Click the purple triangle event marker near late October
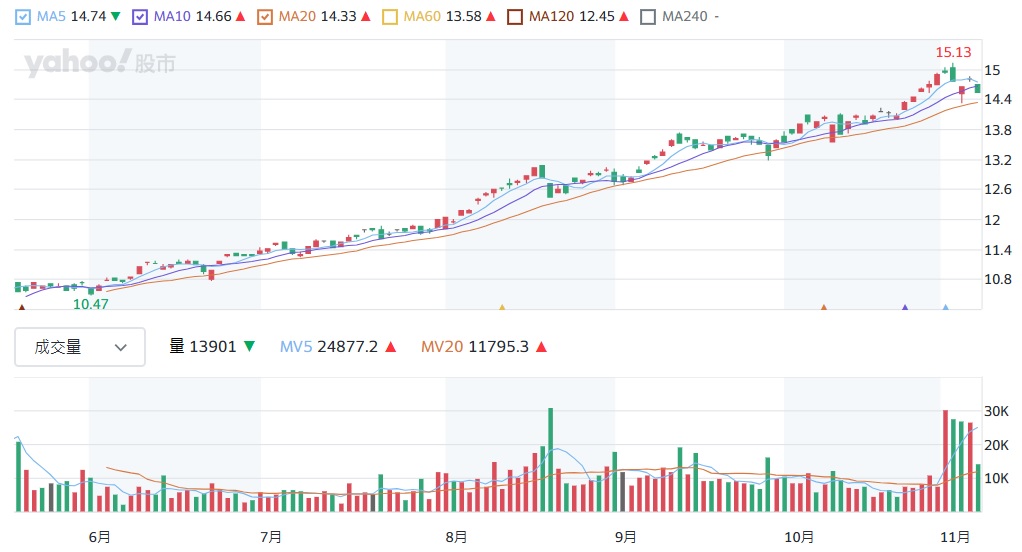The image size is (1022, 552). [905, 308]
